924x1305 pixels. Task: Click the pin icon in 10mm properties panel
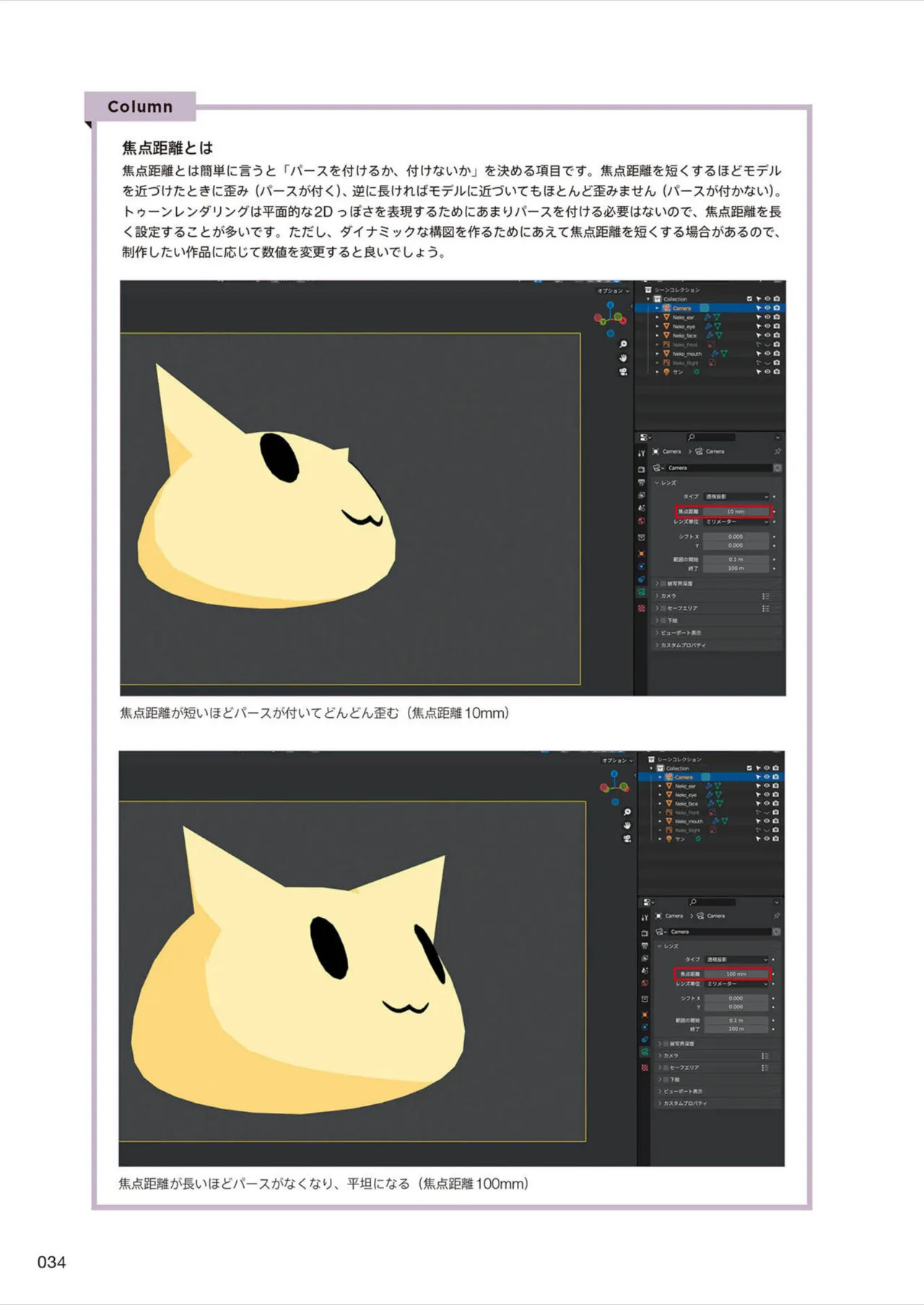point(777,451)
